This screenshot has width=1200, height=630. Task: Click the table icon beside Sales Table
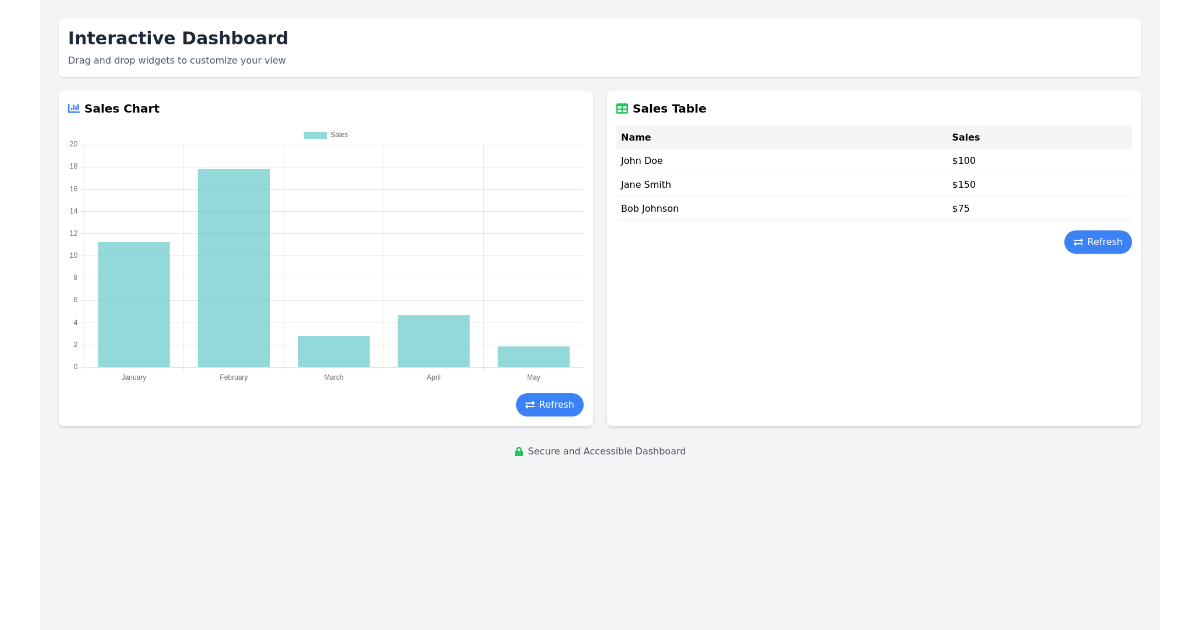pyautogui.click(x=622, y=108)
